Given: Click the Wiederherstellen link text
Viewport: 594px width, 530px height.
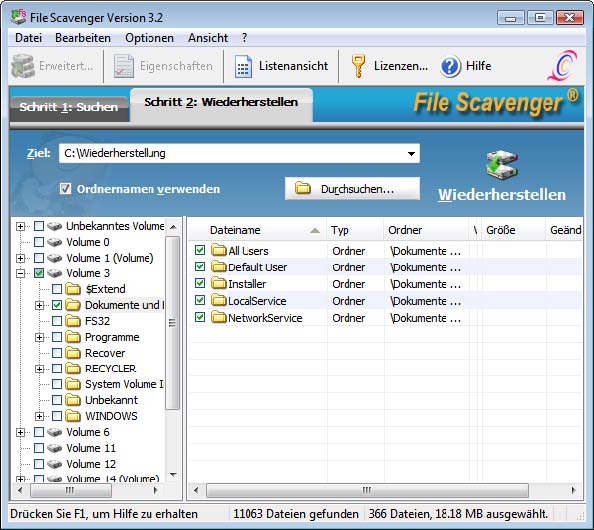Looking at the screenshot, I should [502, 194].
